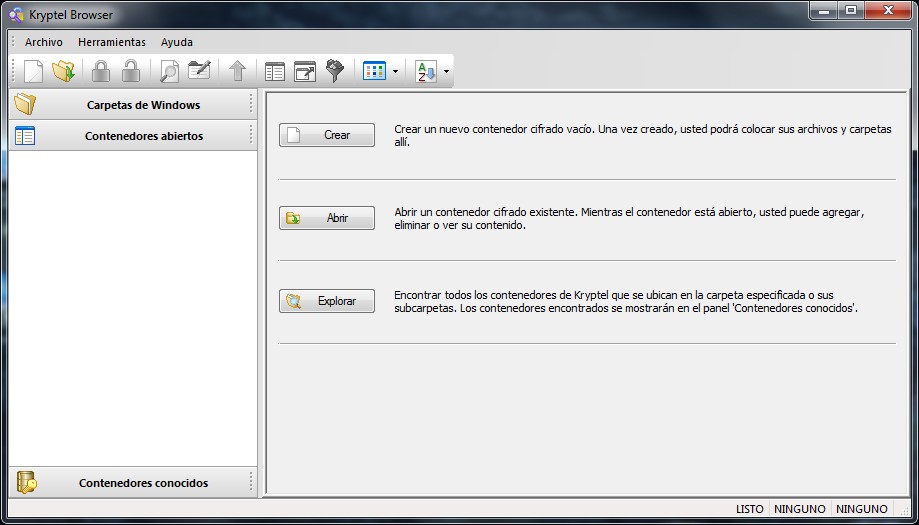Expand the Carpetas de Windows panel
This screenshot has width=919, height=525.
[133, 105]
